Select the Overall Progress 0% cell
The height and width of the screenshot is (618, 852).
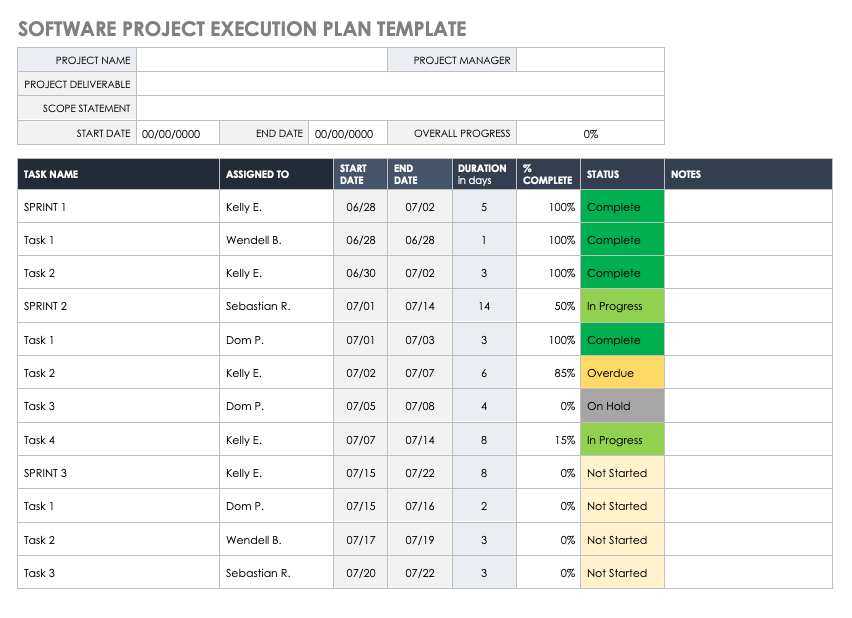pos(590,134)
